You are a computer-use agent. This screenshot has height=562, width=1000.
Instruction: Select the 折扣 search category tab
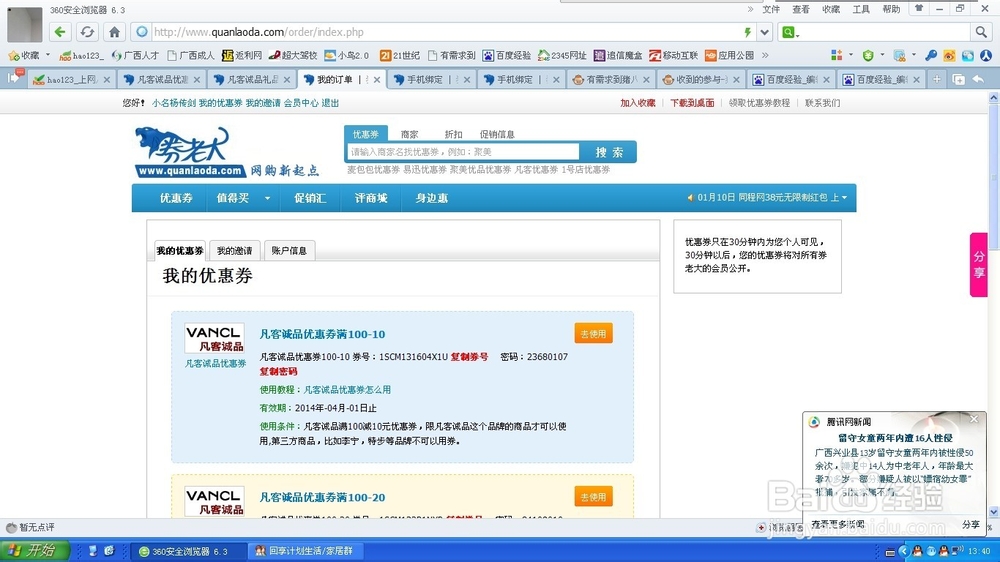pyautogui.click(x=453, y=134)
